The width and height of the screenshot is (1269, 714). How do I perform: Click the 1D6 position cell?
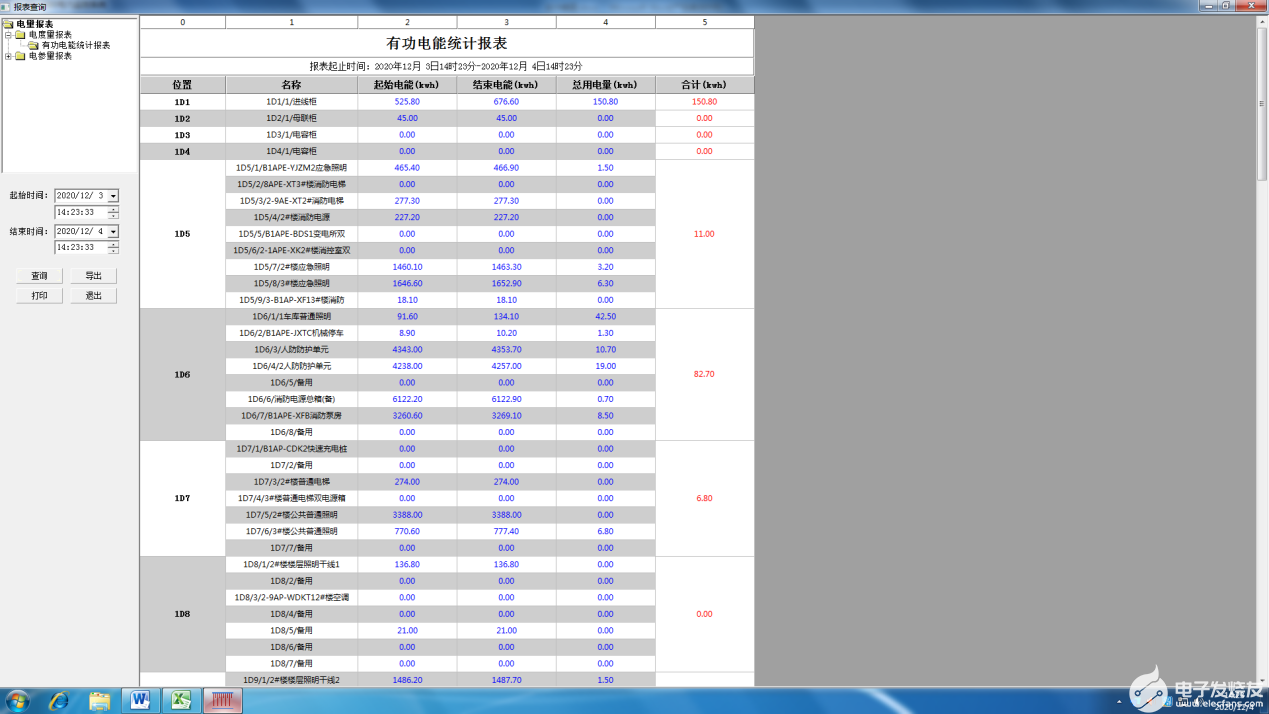182,375
